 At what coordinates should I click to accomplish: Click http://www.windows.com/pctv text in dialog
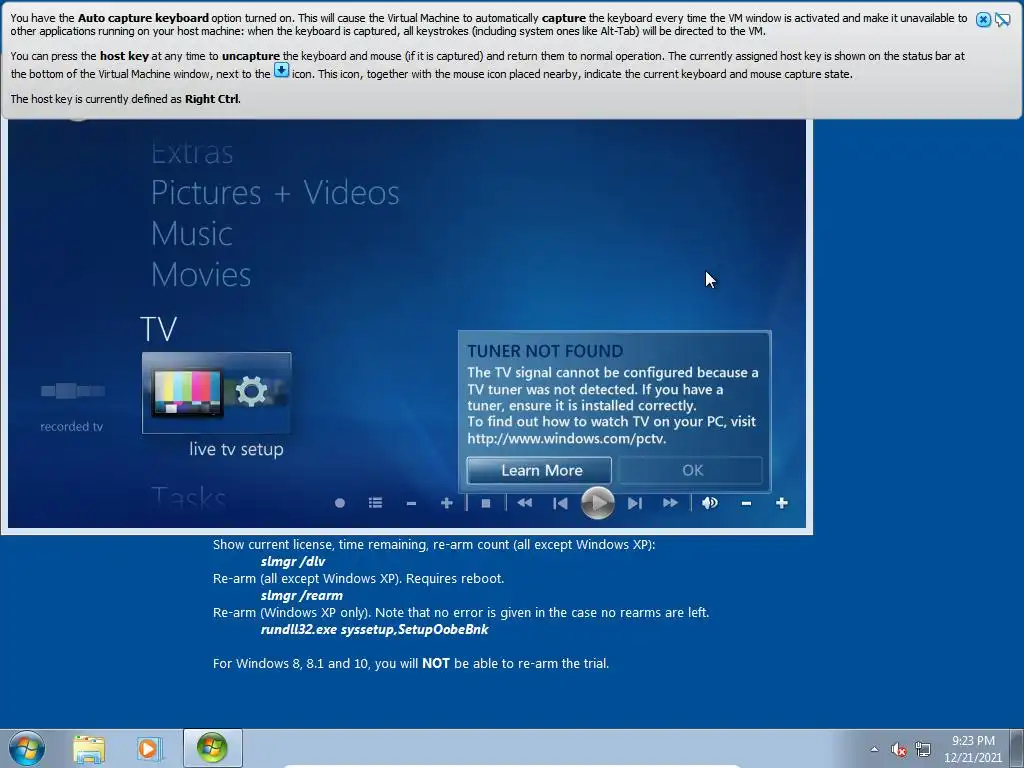click(x=566, y=439)
